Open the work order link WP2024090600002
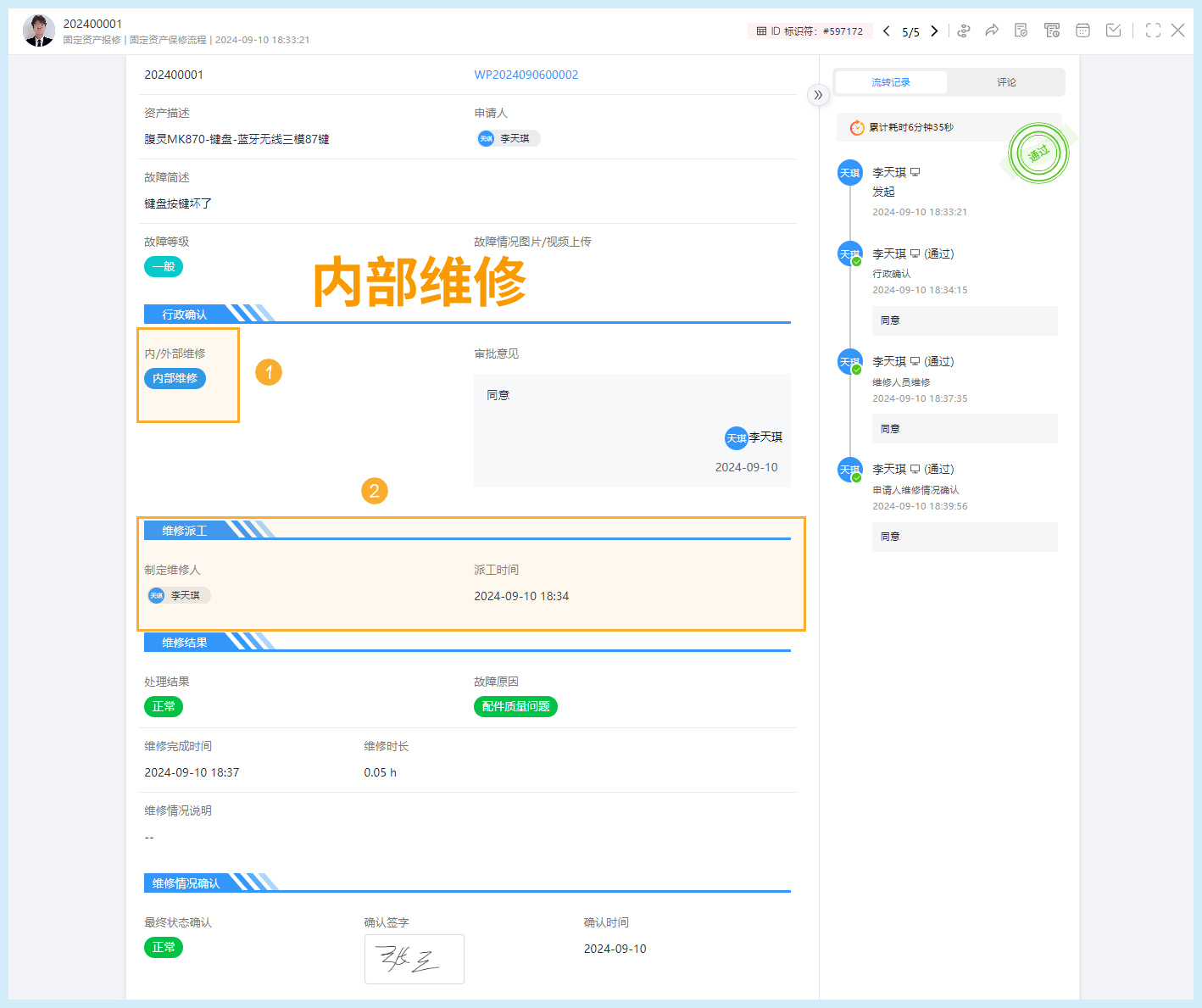Screen dimensions: 1202x1008 [x=526, y=75]
